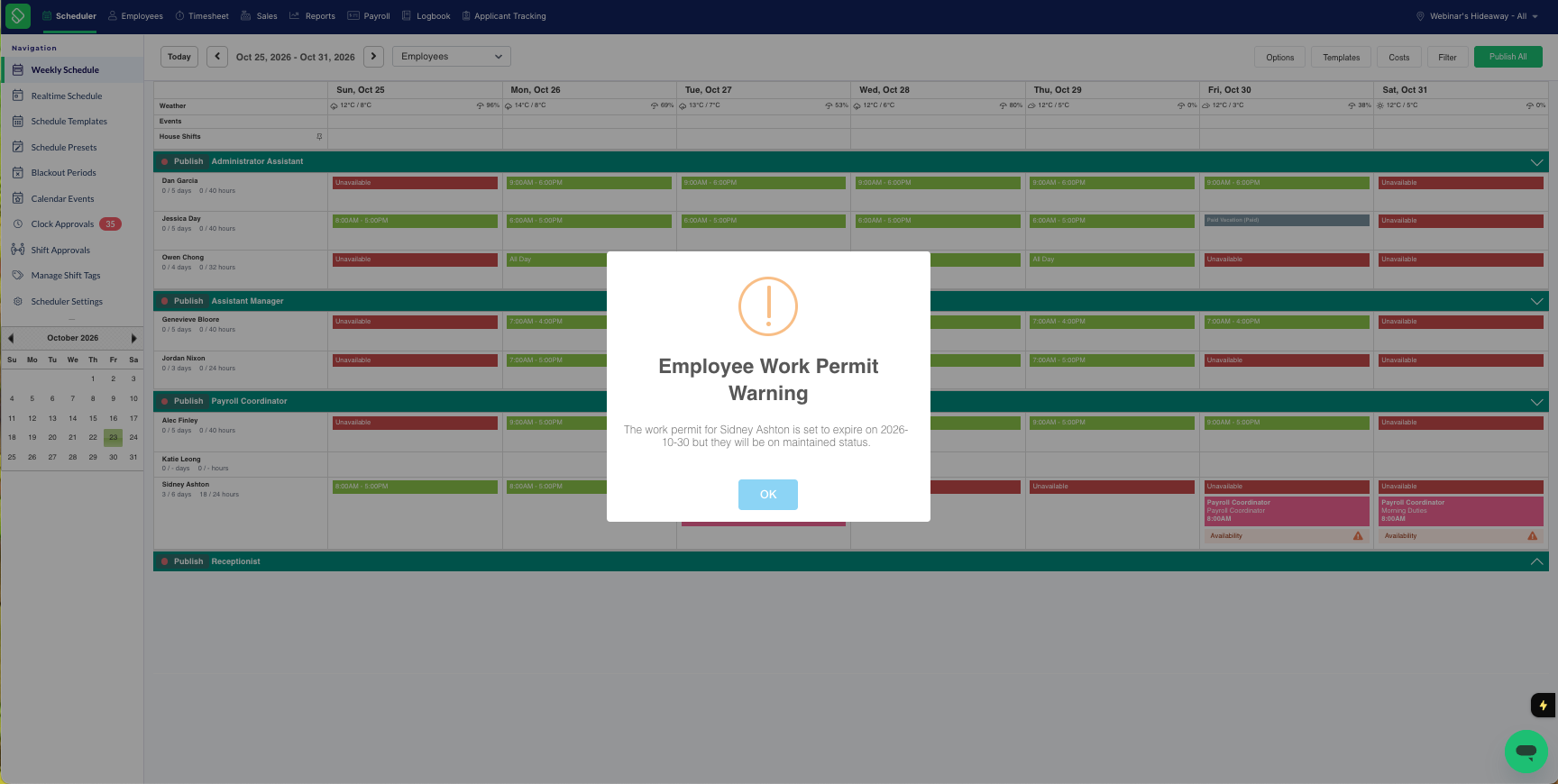
Task: Open Scheduler Settings in the sidebar
Action: 67,301
